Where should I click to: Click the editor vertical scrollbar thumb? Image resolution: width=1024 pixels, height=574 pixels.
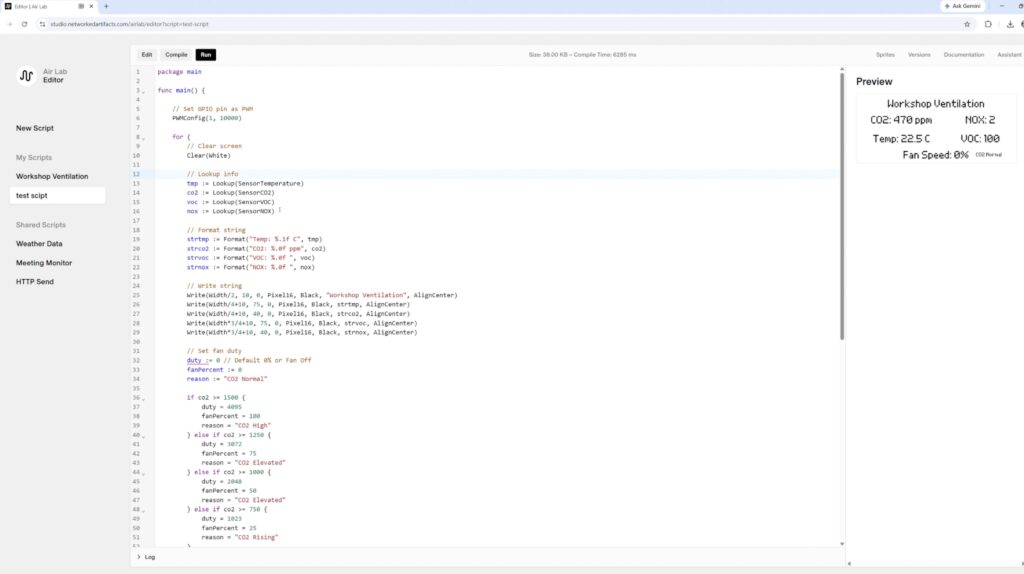coord(842,206)
